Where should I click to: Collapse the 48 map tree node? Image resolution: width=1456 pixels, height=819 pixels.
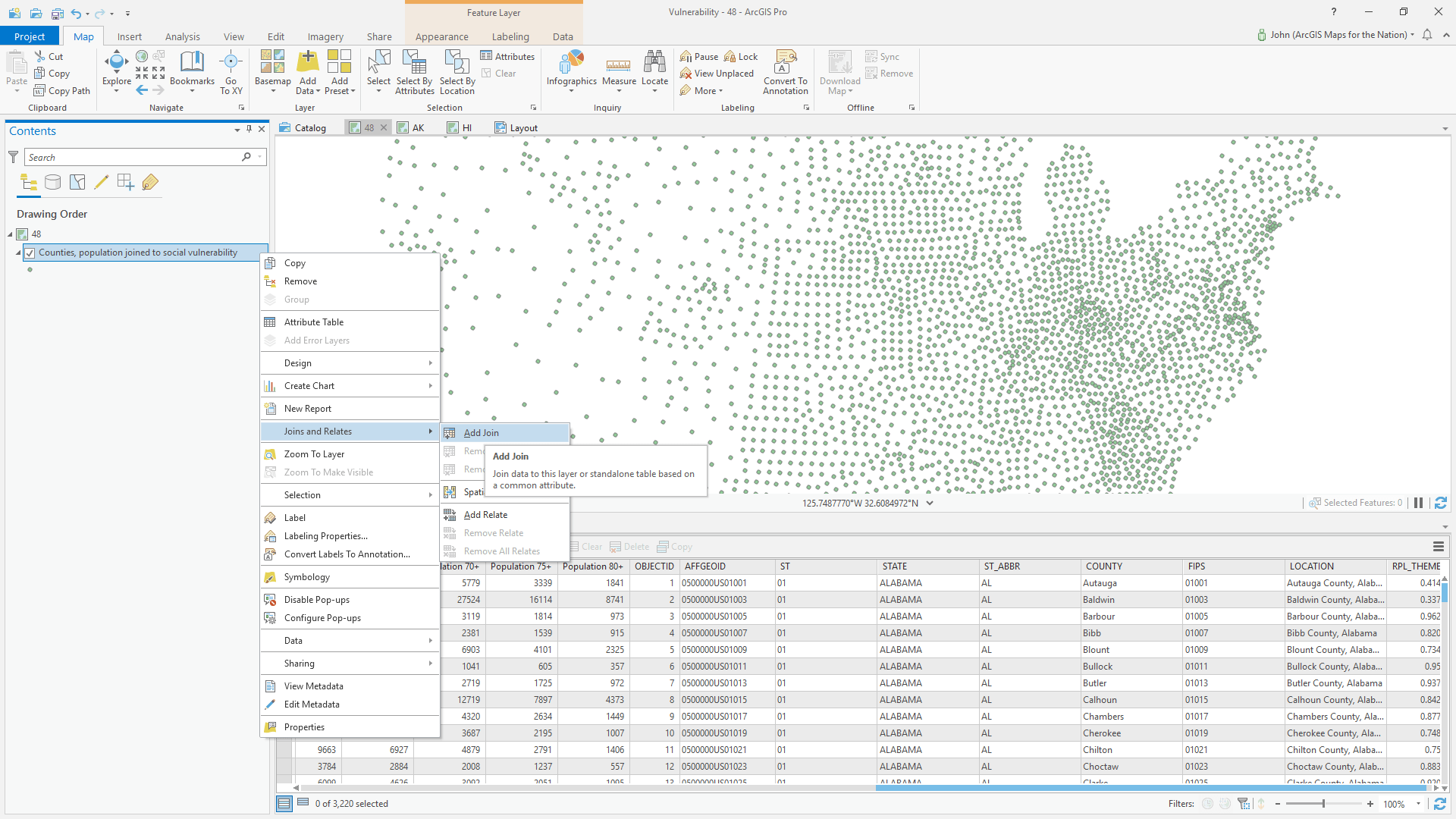pos(11,234)
